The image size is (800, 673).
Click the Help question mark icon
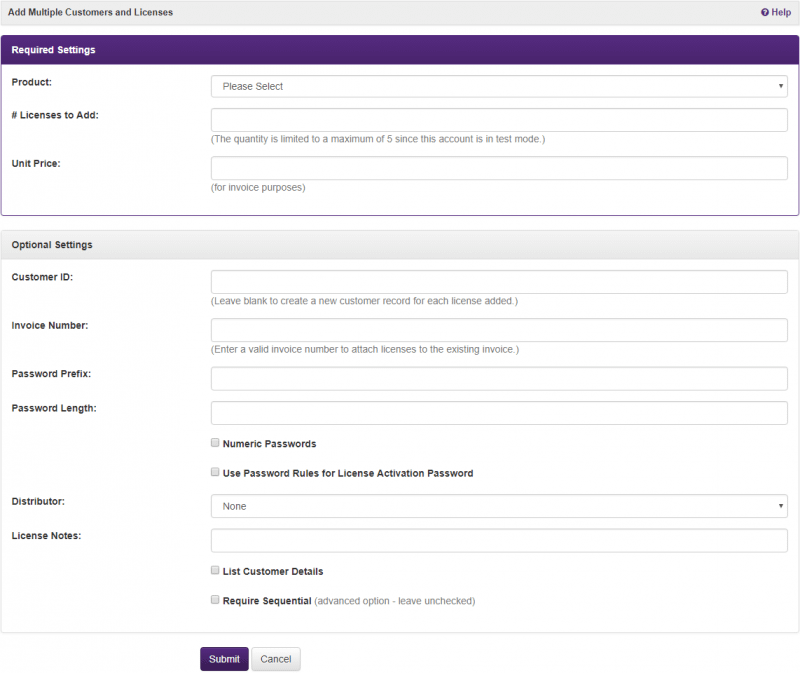pyautogui.click(x=765, y=12)
